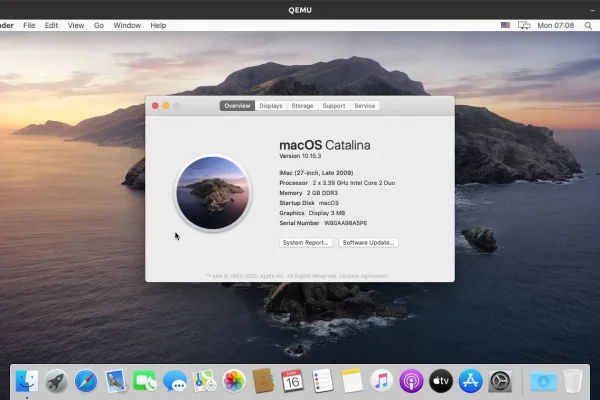
Task: Open the View menu
Action: (76, 25)
